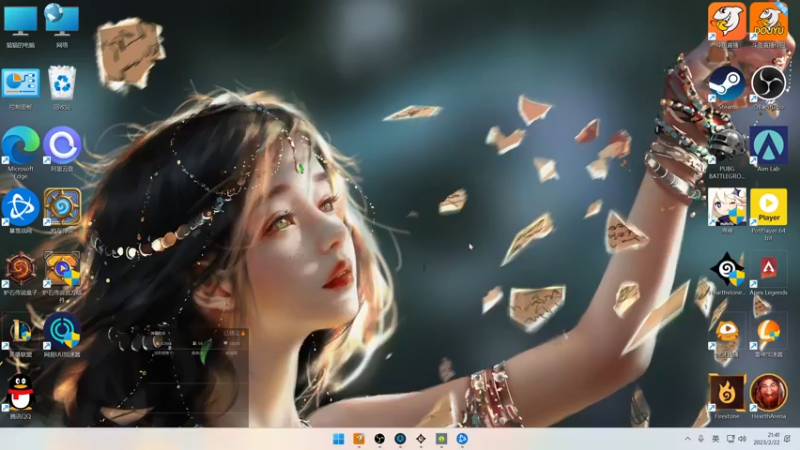Open the Leishen accelerator orange icon

768,332
